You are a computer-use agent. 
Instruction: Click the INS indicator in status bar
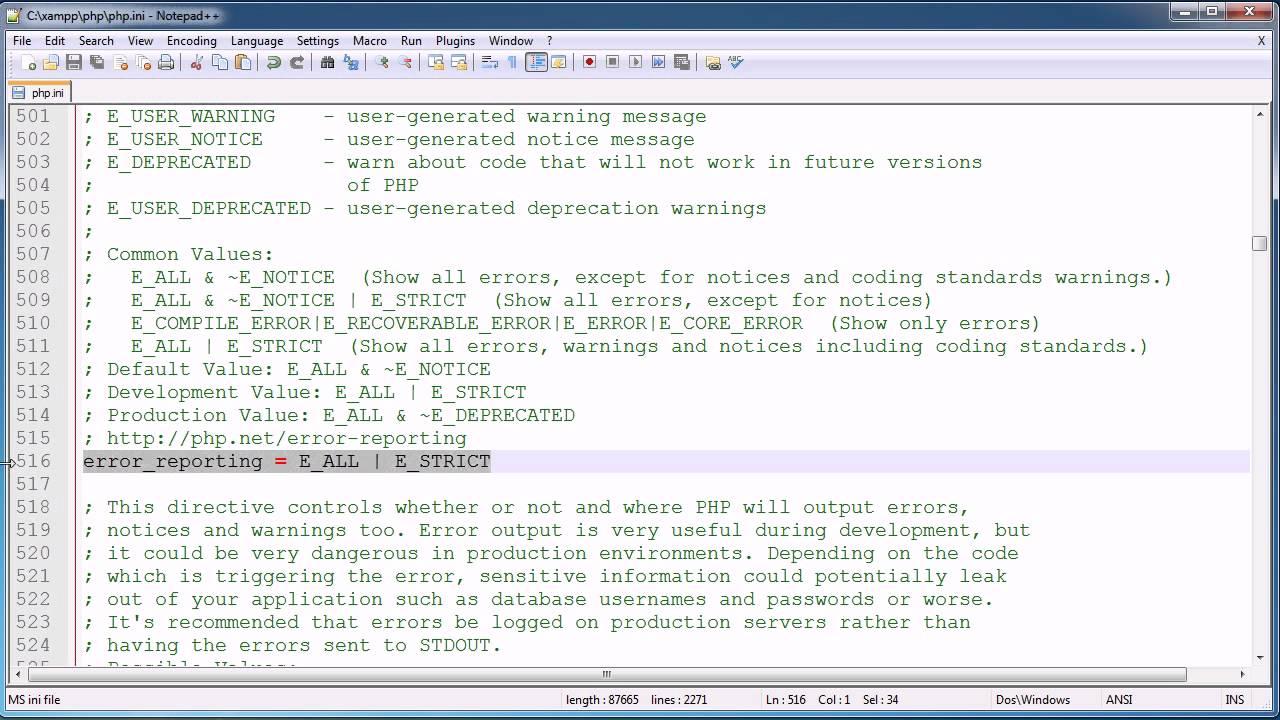pos(1234,700)
